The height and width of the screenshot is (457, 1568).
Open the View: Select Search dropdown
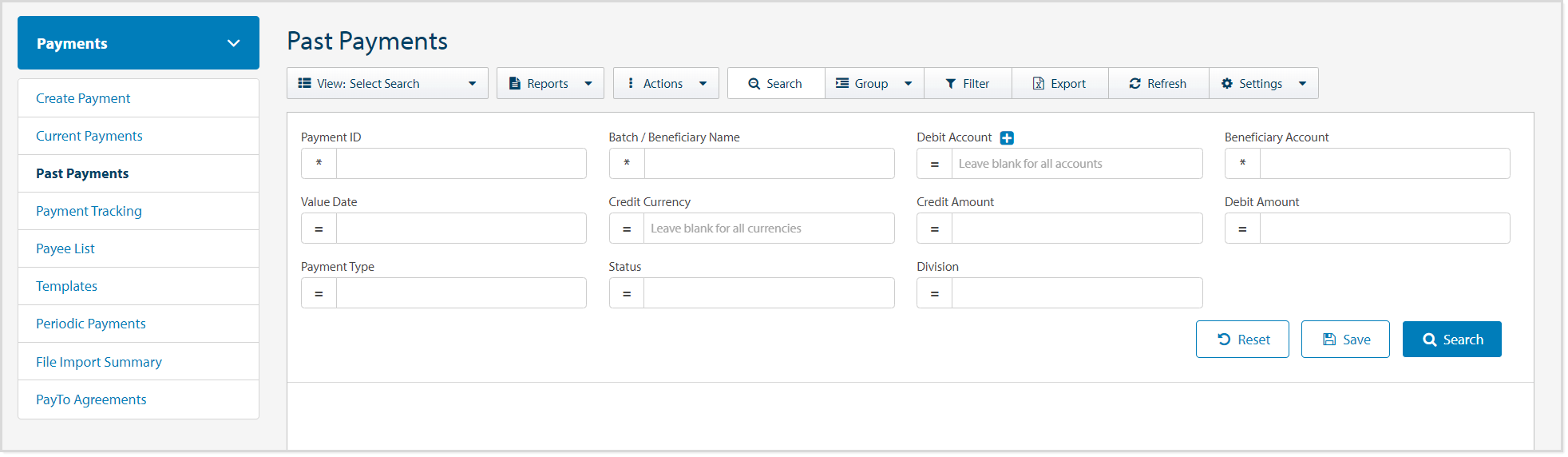coord(387,84)
